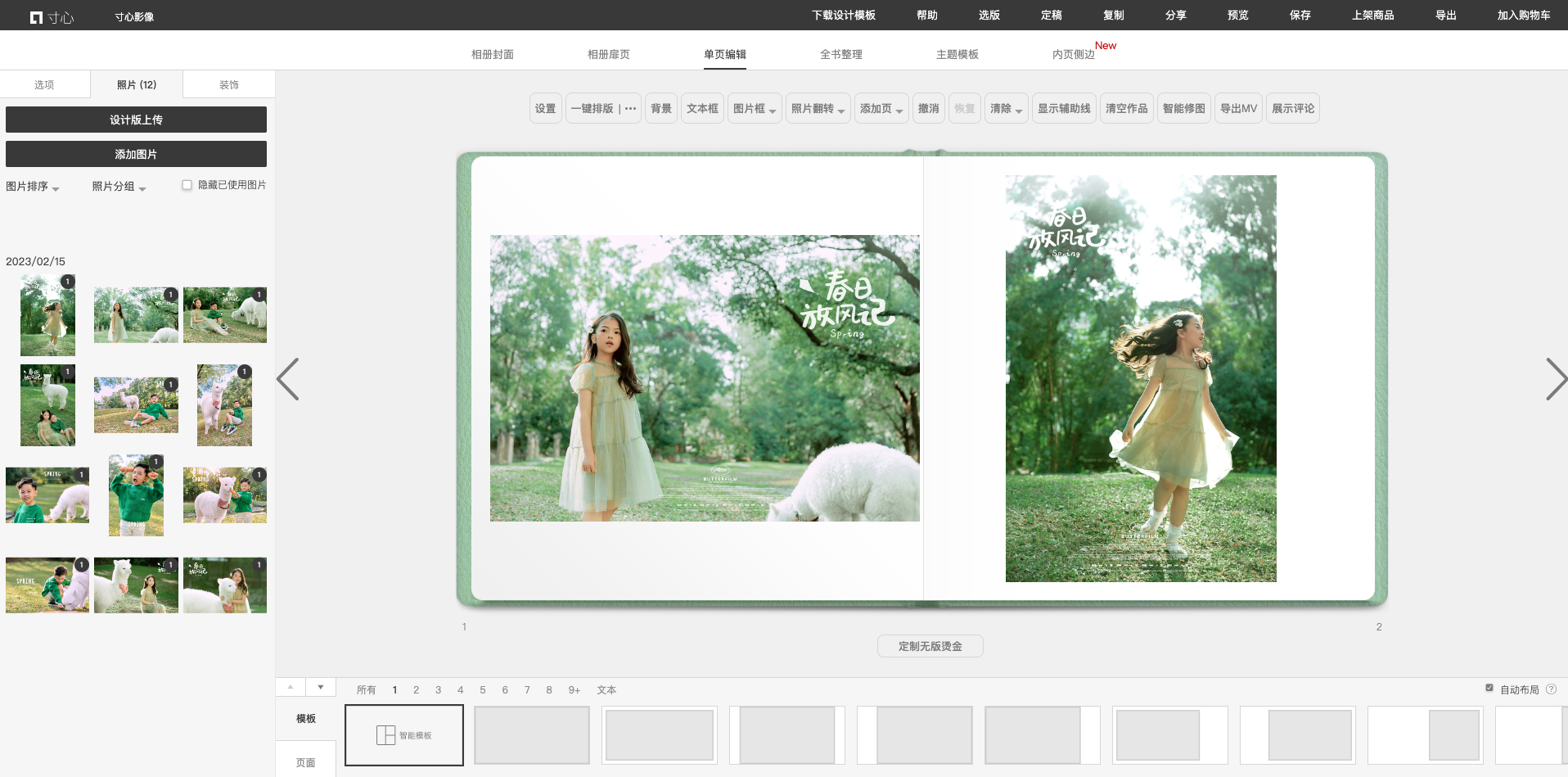1568x777 pixels.
Task: Click the 一键排版 button
Action: point(593,109)
